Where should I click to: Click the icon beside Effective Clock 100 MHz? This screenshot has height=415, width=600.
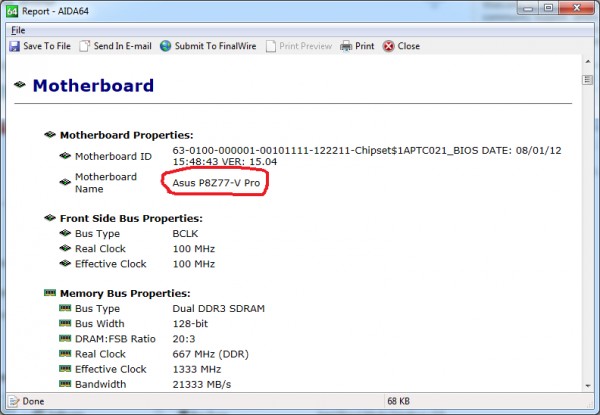[x=65, y=263]
